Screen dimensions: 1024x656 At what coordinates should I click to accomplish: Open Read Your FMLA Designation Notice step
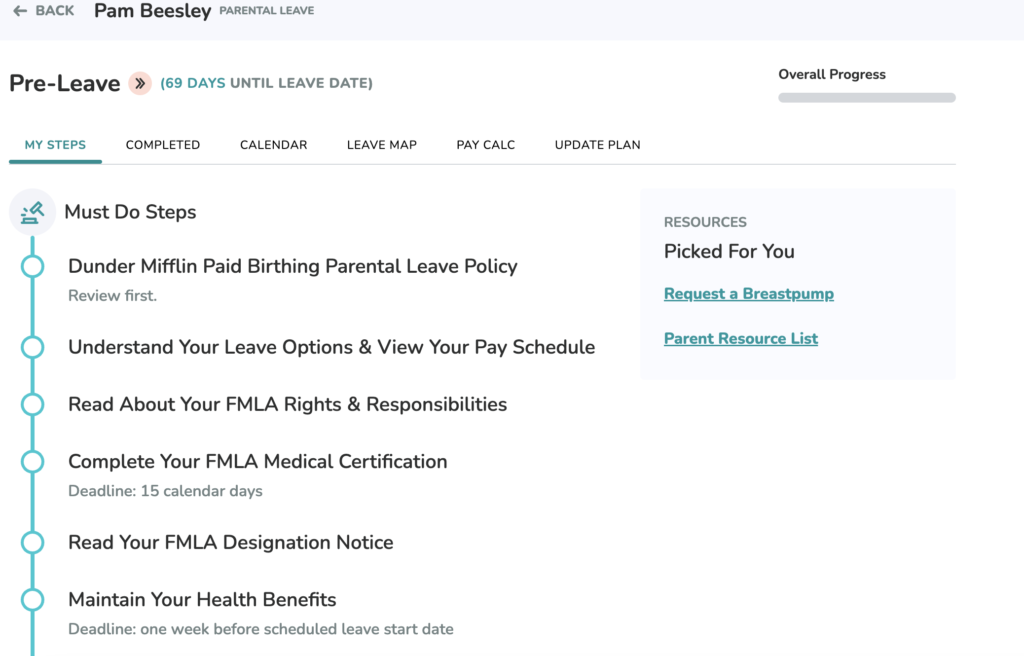[x=231, y=542]
